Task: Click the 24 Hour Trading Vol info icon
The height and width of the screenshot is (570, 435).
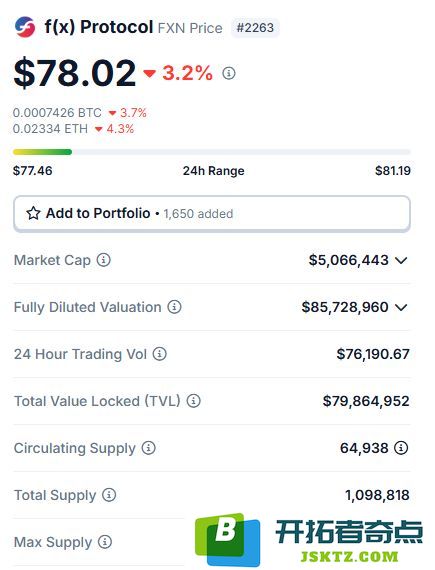Action: 160,354
